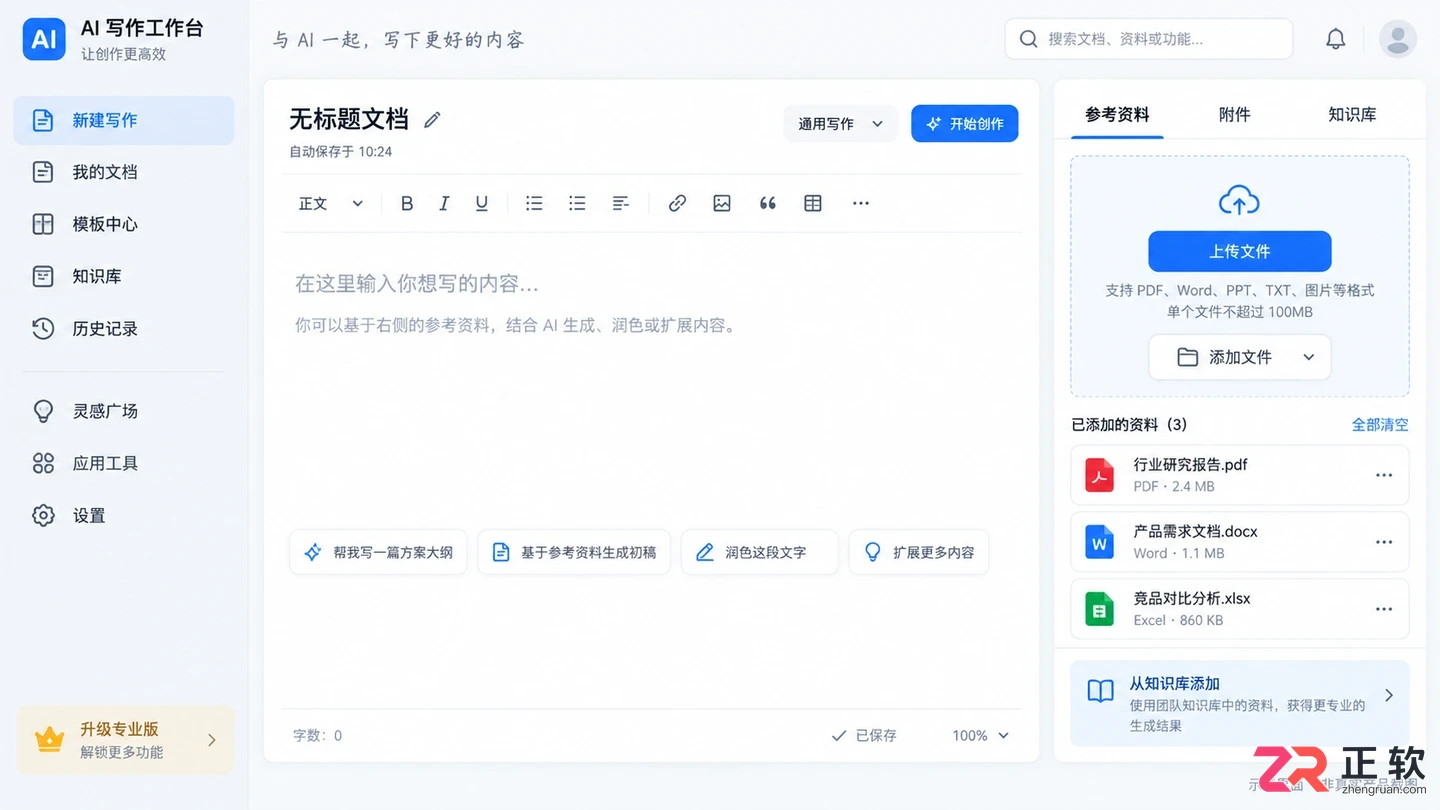Click the search box 搜索文档、资料或功能
This screenshot has width=1440, height=810.
[1149, 39]
